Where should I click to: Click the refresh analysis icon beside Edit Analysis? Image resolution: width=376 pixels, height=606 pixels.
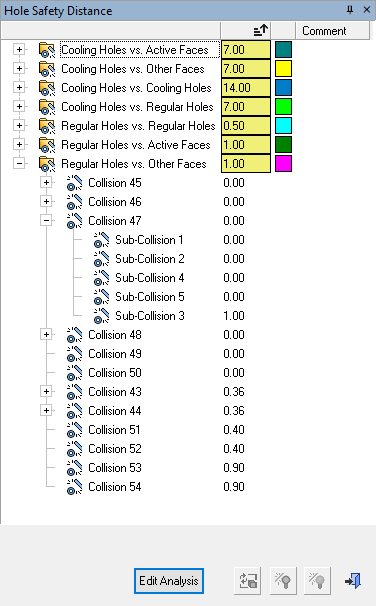[248, 580]
